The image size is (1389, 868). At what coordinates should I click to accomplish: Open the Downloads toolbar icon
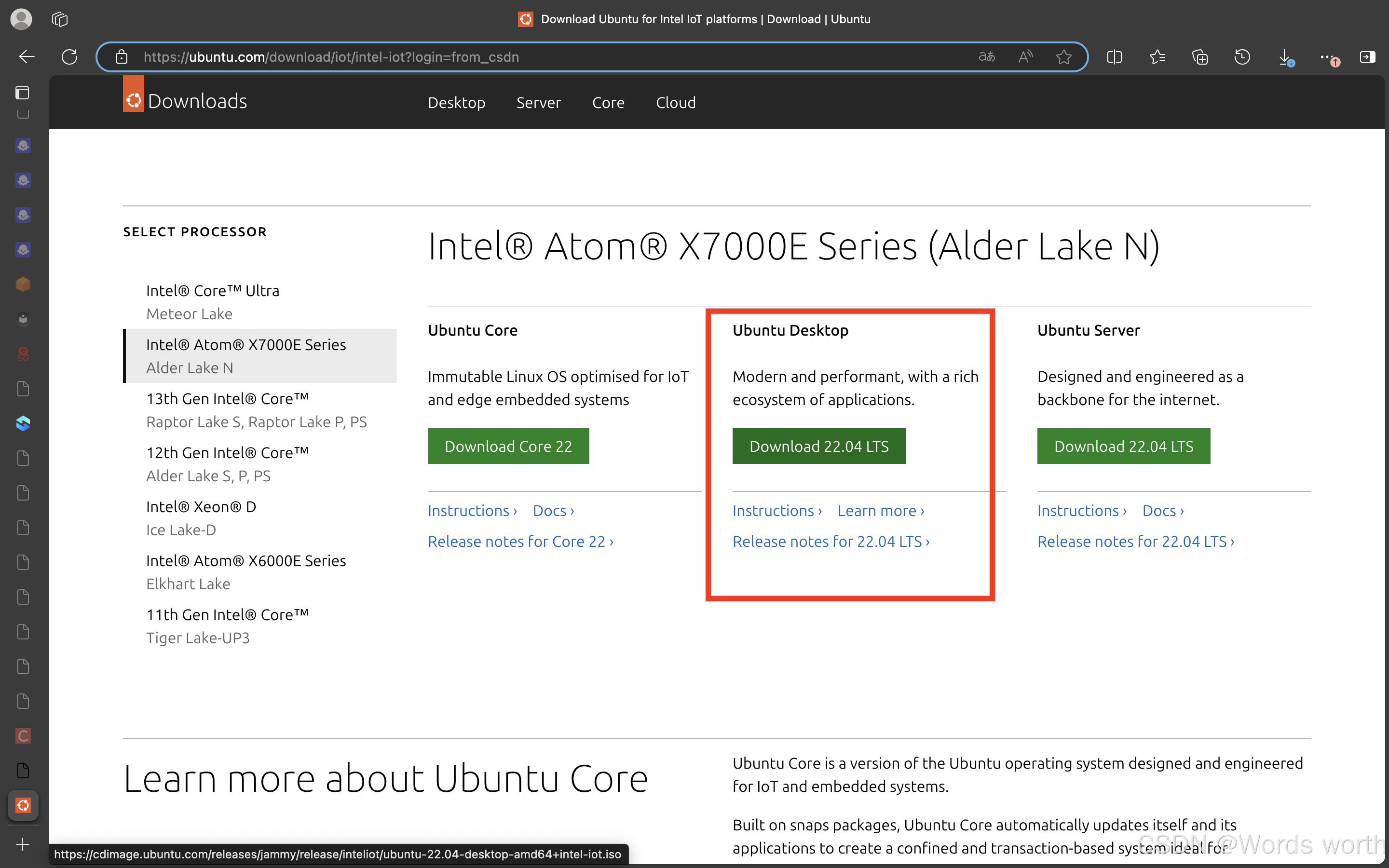click(x=1286, y=57)
